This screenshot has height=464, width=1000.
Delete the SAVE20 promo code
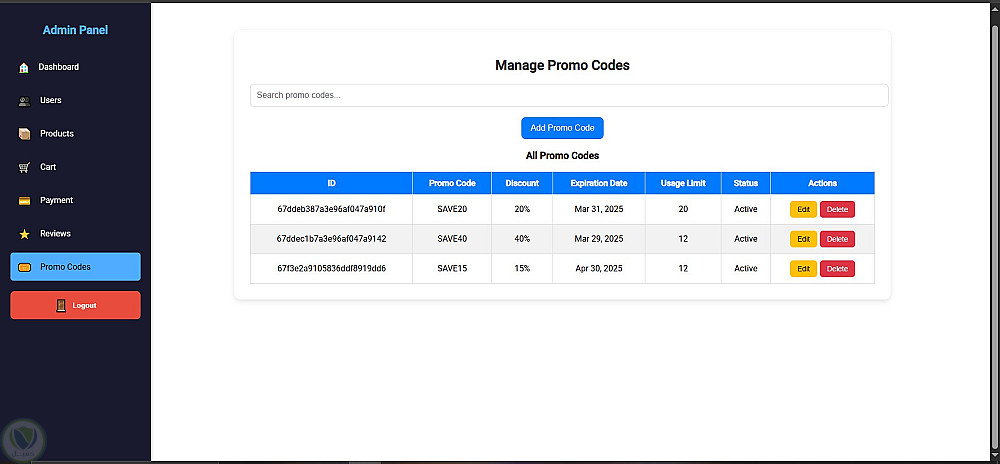[837, 209]
